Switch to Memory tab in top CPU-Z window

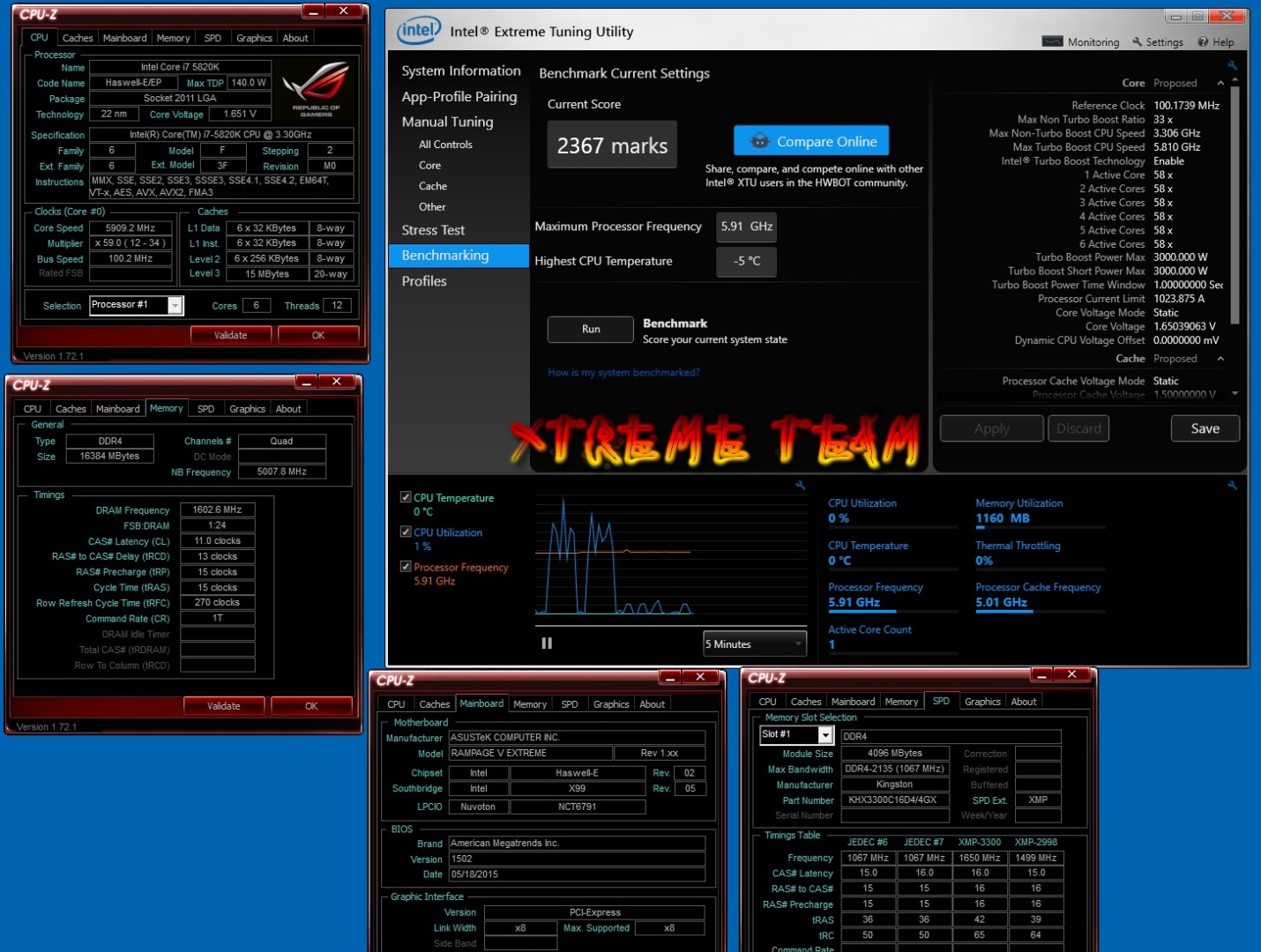coord(173,38)
